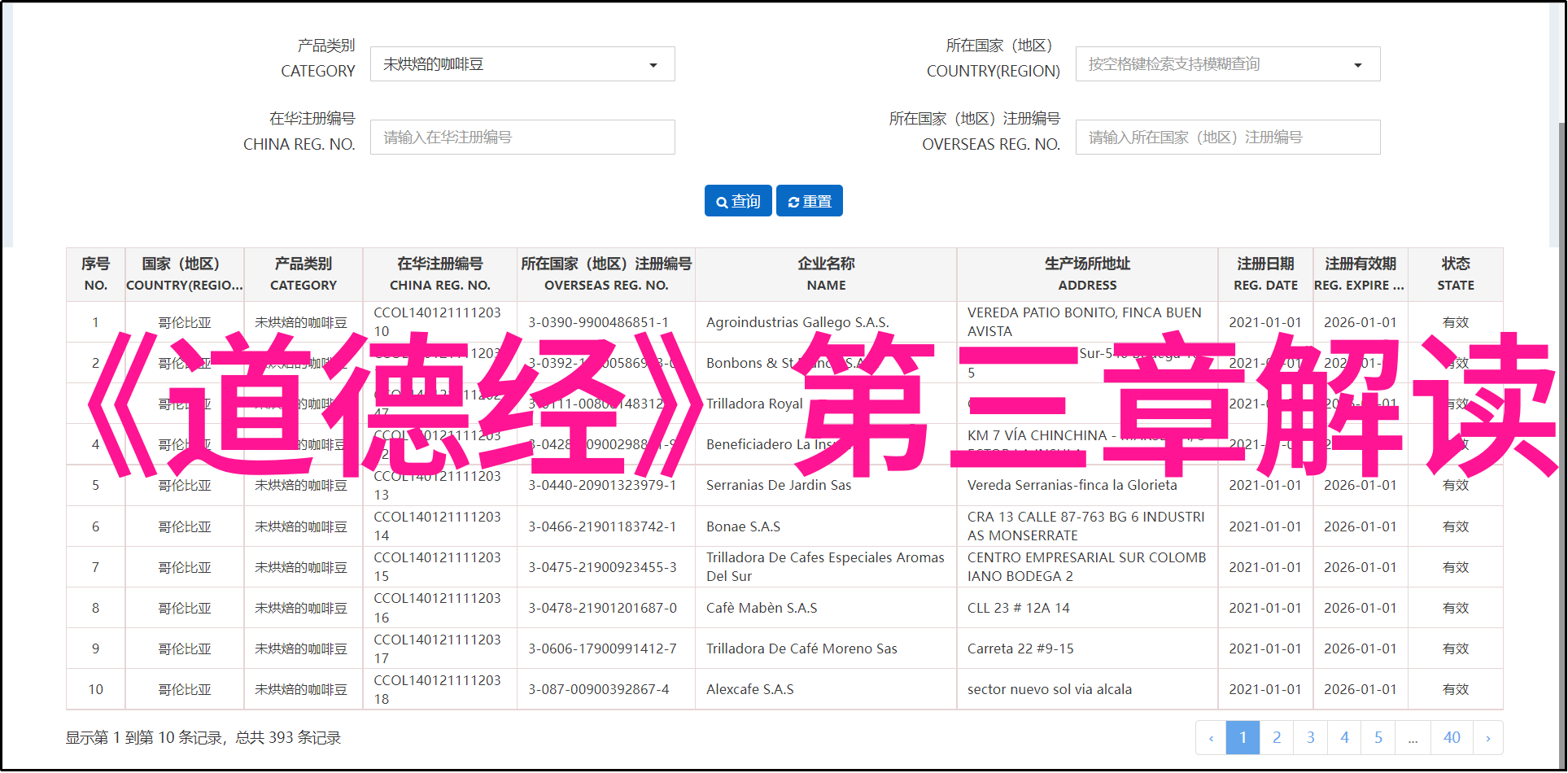Click the 在华注册编号 column header
This screenshot has width=1568, height=773.
[x=440, y=274]
